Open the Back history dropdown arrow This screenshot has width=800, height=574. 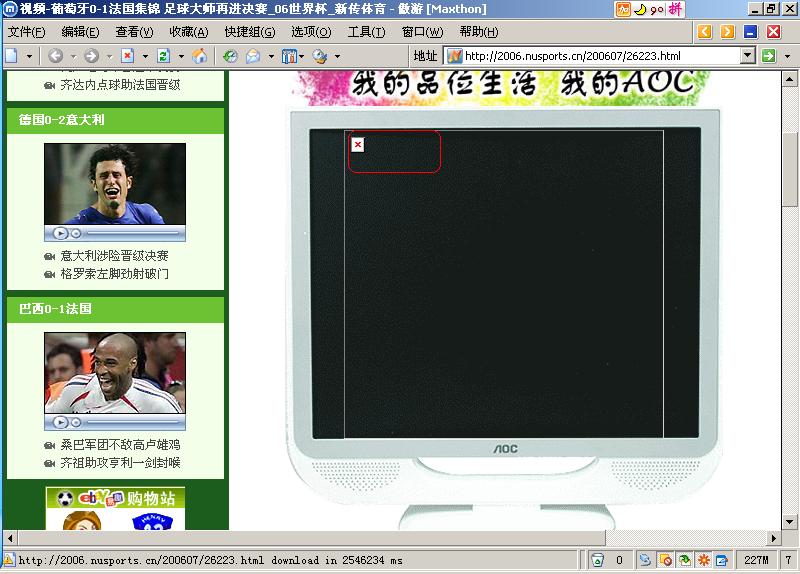pyautogui.click(x=73, y=56)
